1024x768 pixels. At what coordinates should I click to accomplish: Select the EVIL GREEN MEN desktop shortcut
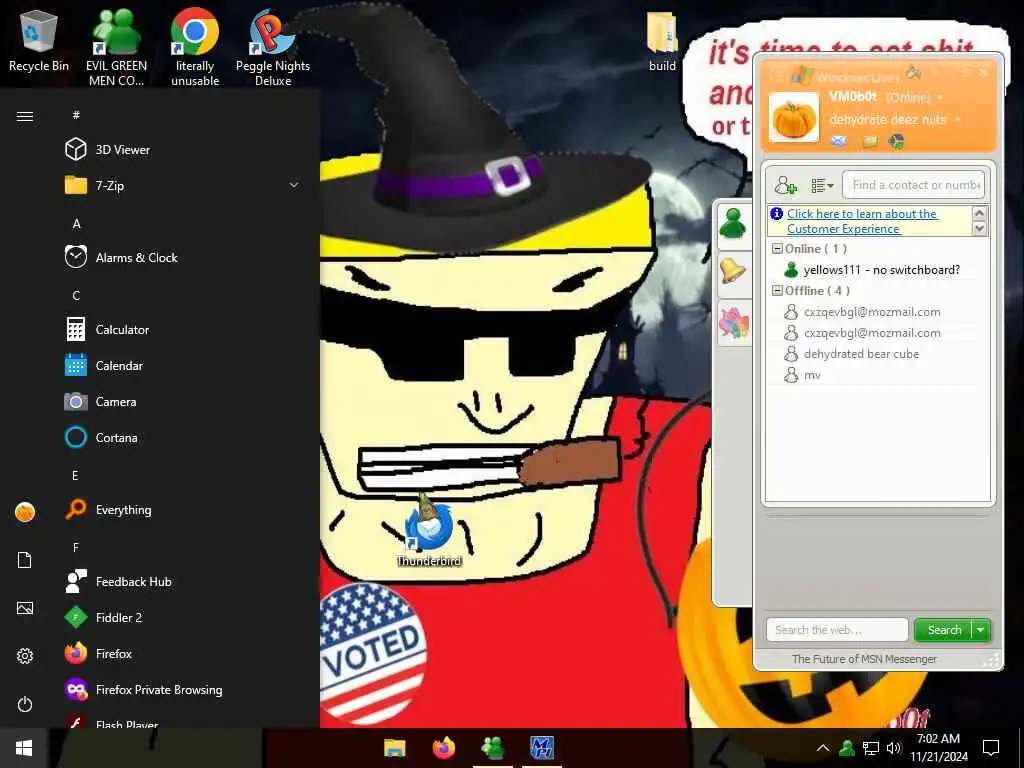pos(116,47)
